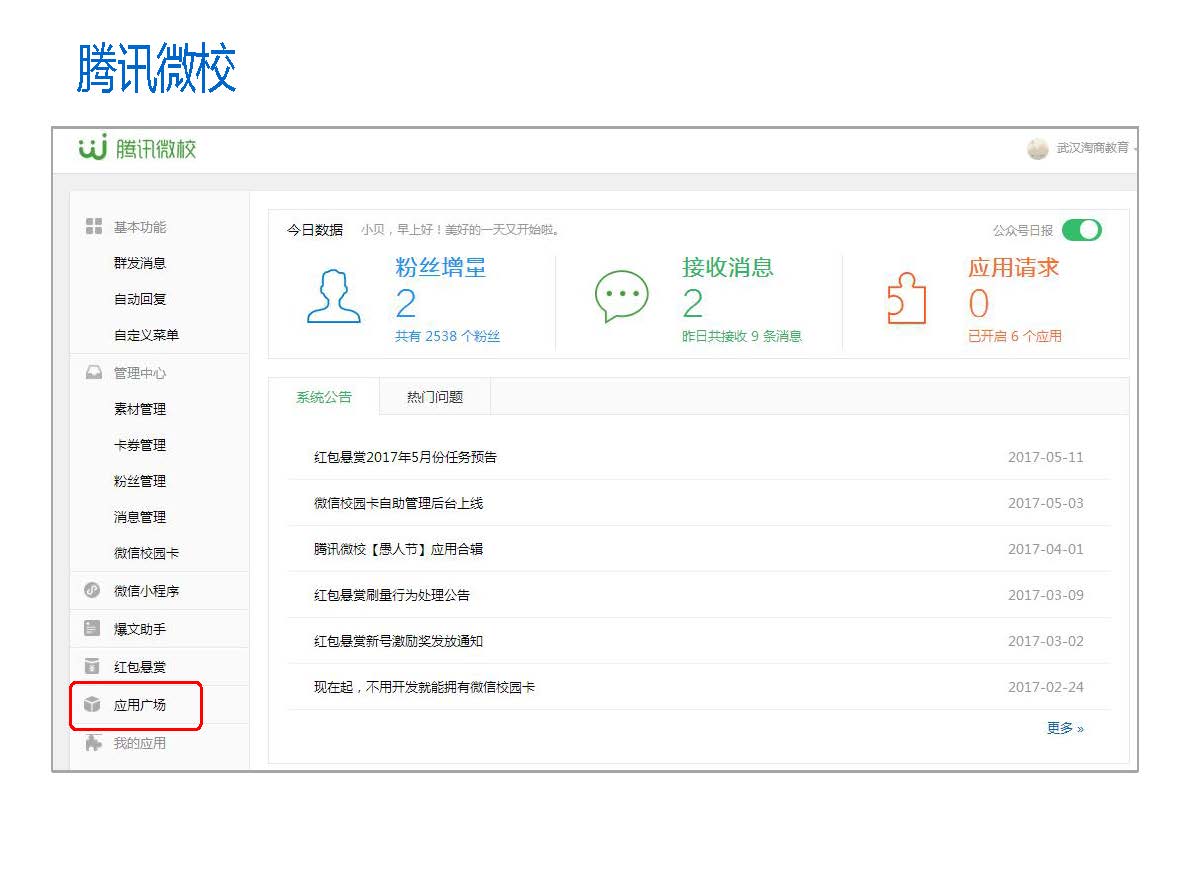Click the 应用请求 count 0
Image resolution: width=1190 pixels, height=895 pixels.
979,304
